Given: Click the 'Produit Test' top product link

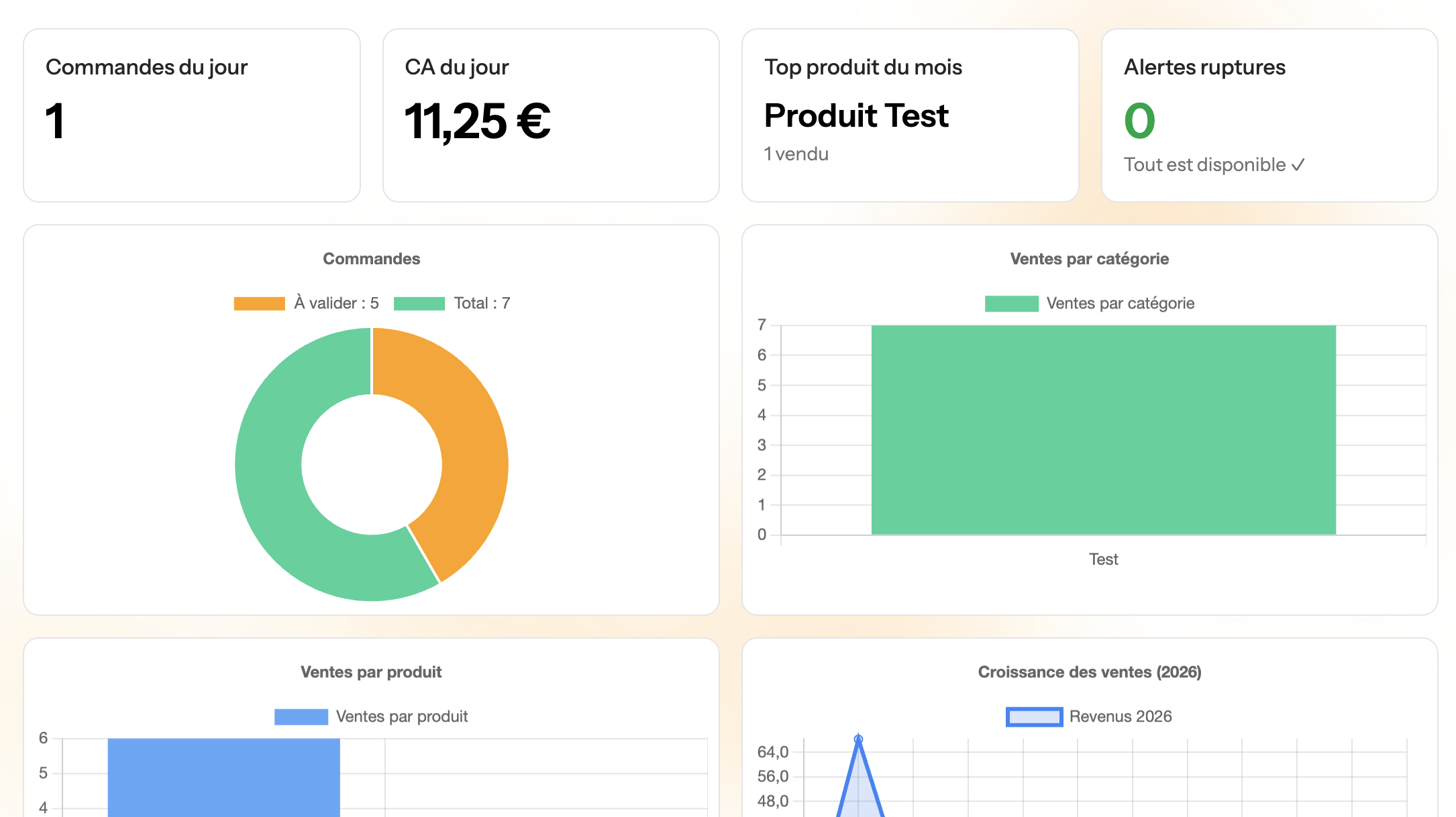Looking at the screenshot, I should pos(856,115).
